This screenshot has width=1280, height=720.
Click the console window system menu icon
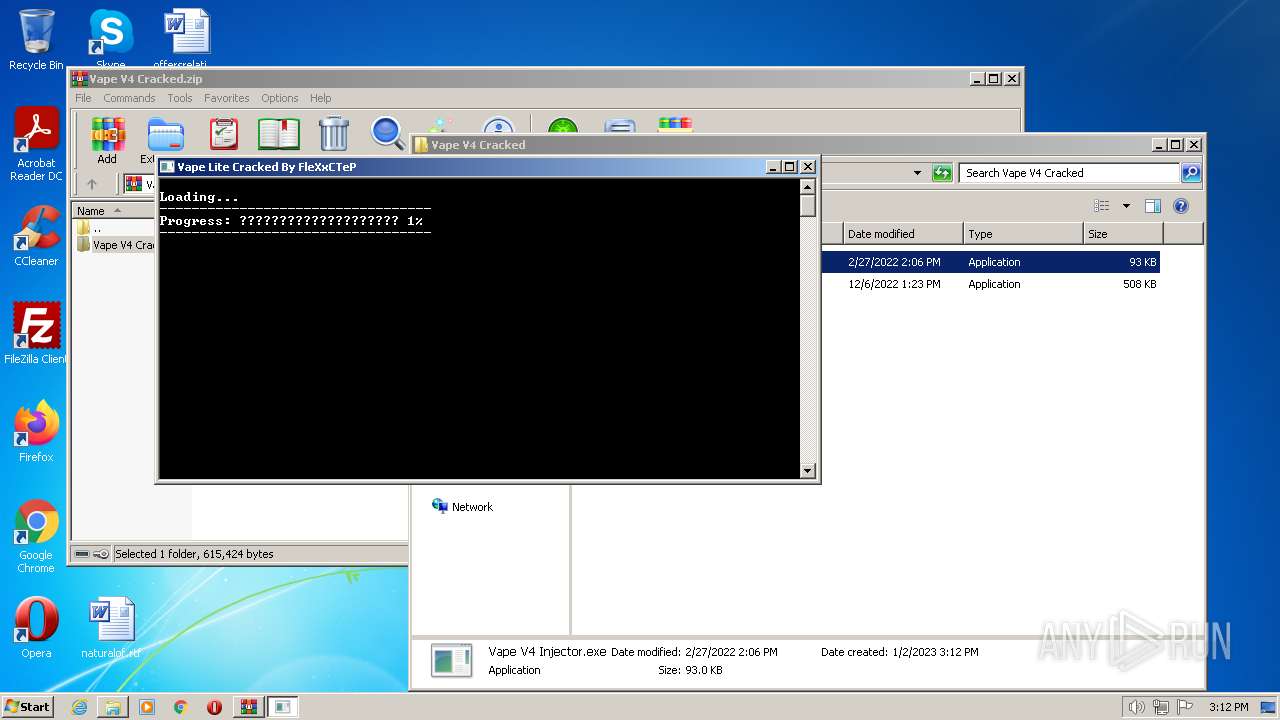pos(167,167)
